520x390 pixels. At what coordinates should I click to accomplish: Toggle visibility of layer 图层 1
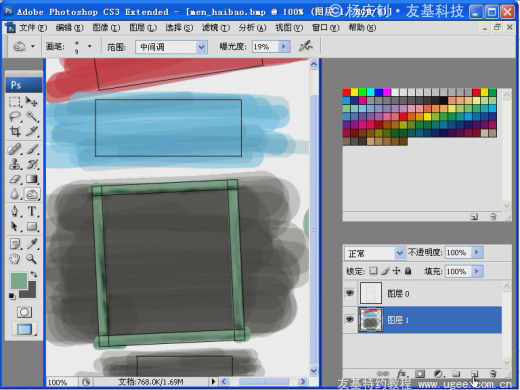click(x=350, y=320)
